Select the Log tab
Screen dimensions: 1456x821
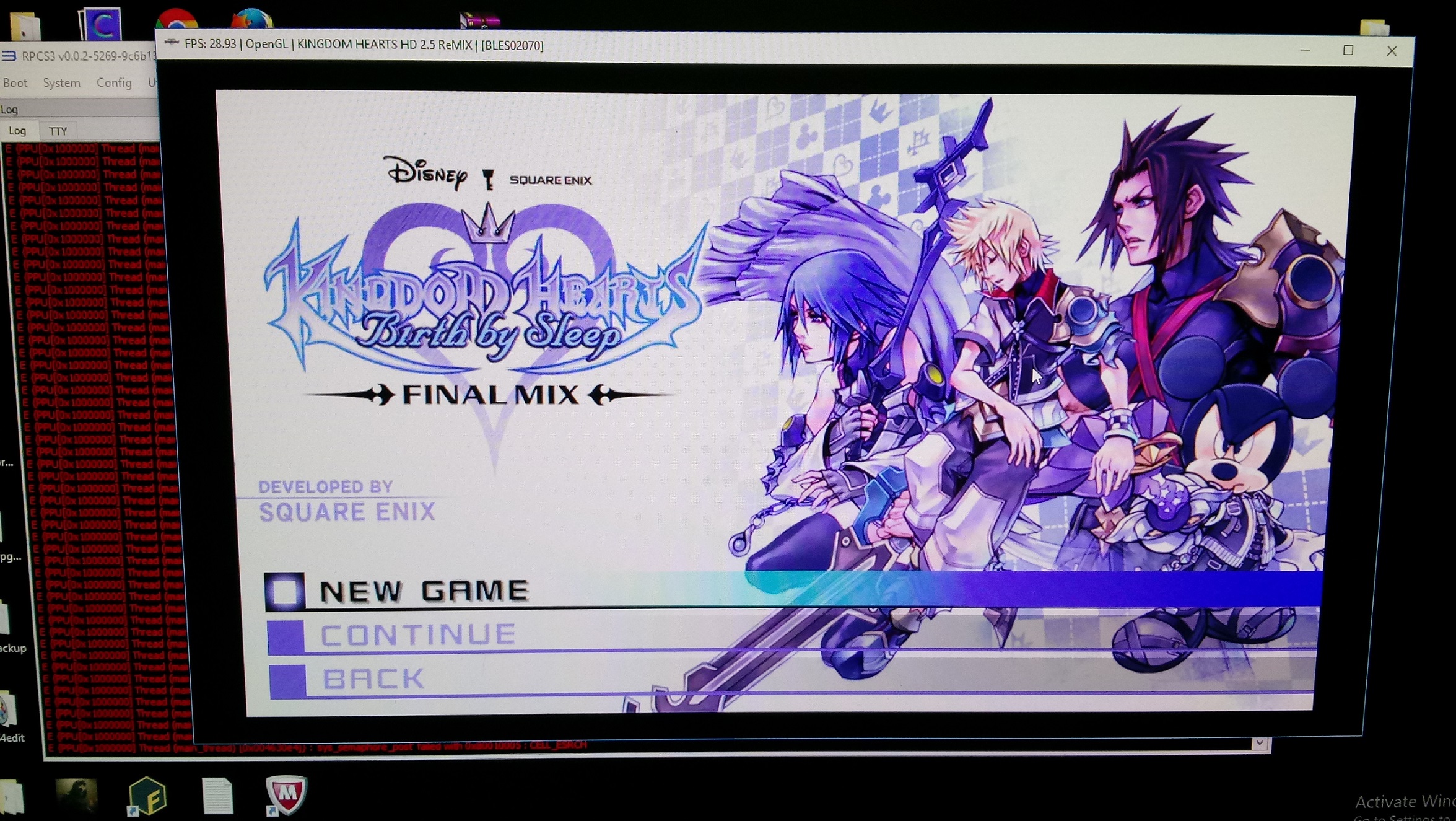point(17,131)
